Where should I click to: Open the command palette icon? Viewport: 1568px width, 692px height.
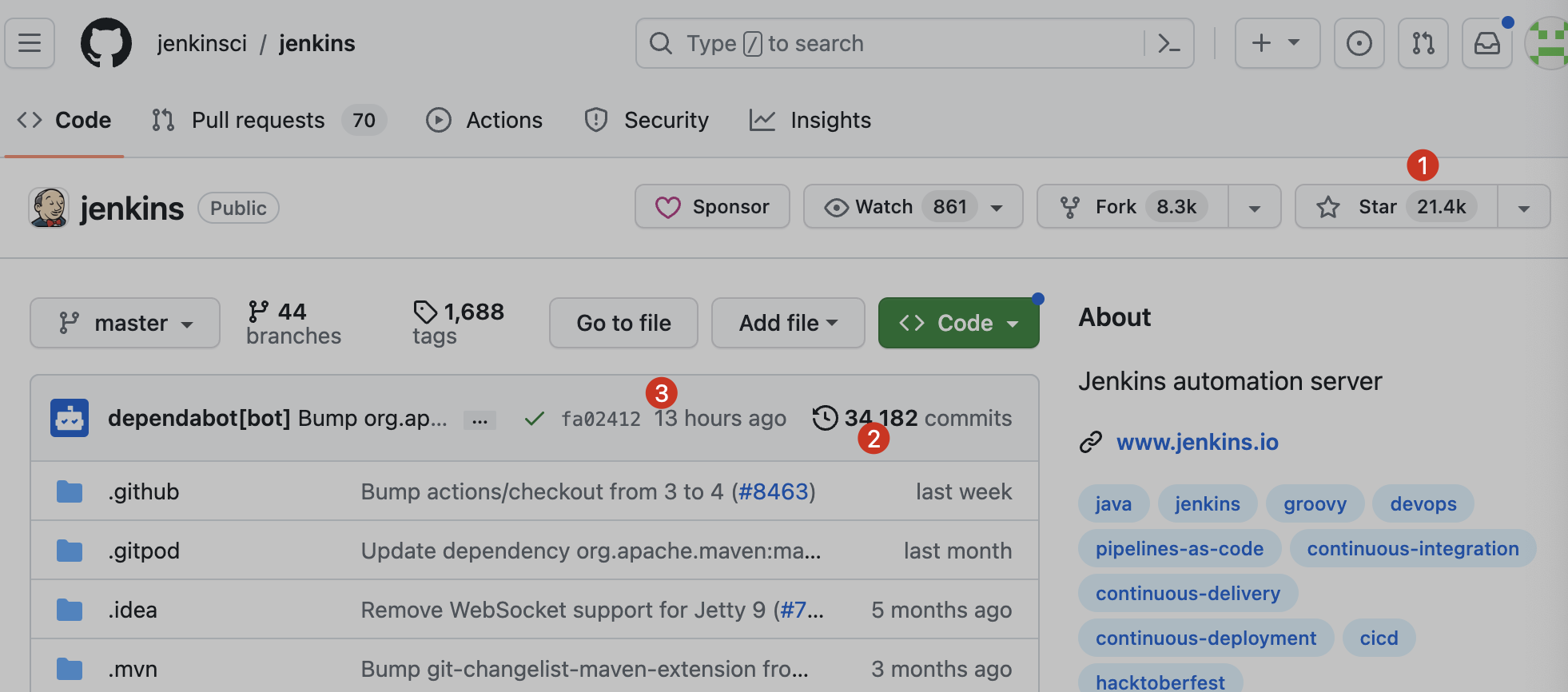(1168, 43)
